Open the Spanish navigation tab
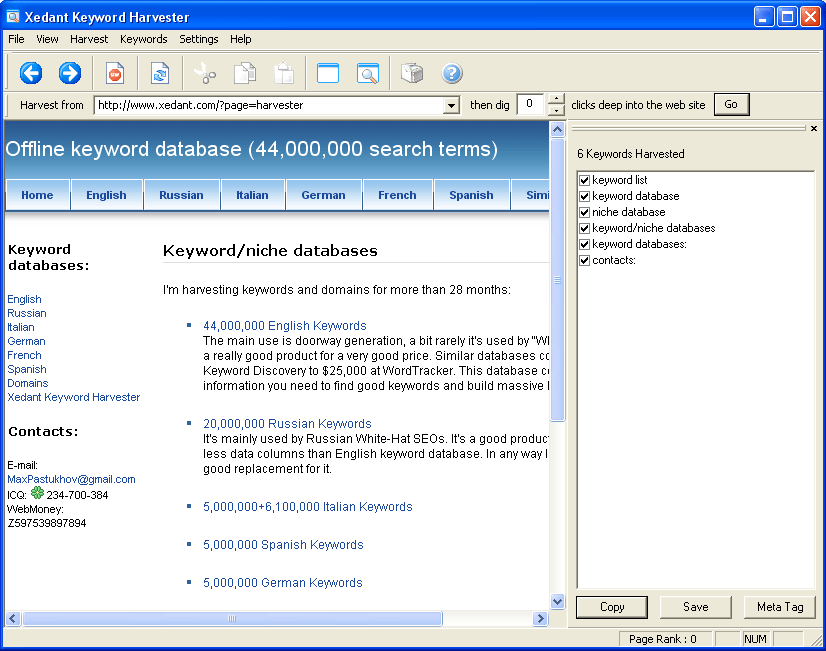 point(471,195)
